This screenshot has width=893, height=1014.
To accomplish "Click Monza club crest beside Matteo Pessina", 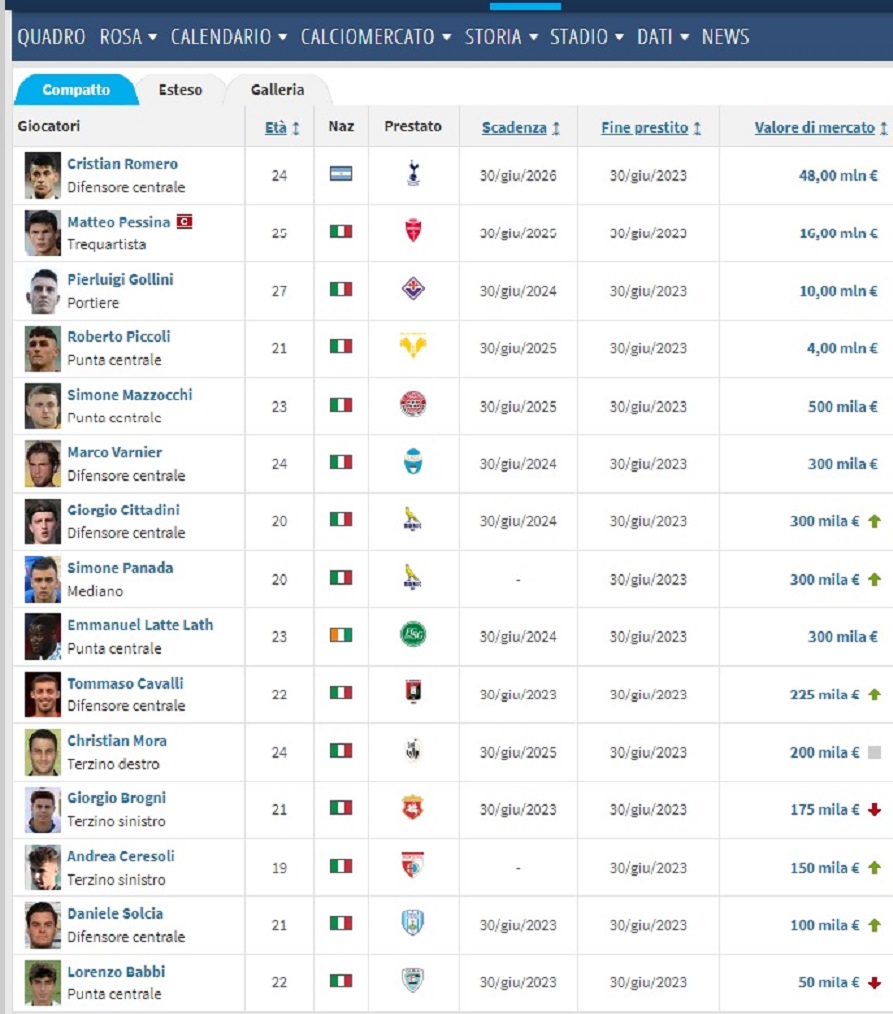I will click(413, 232).
